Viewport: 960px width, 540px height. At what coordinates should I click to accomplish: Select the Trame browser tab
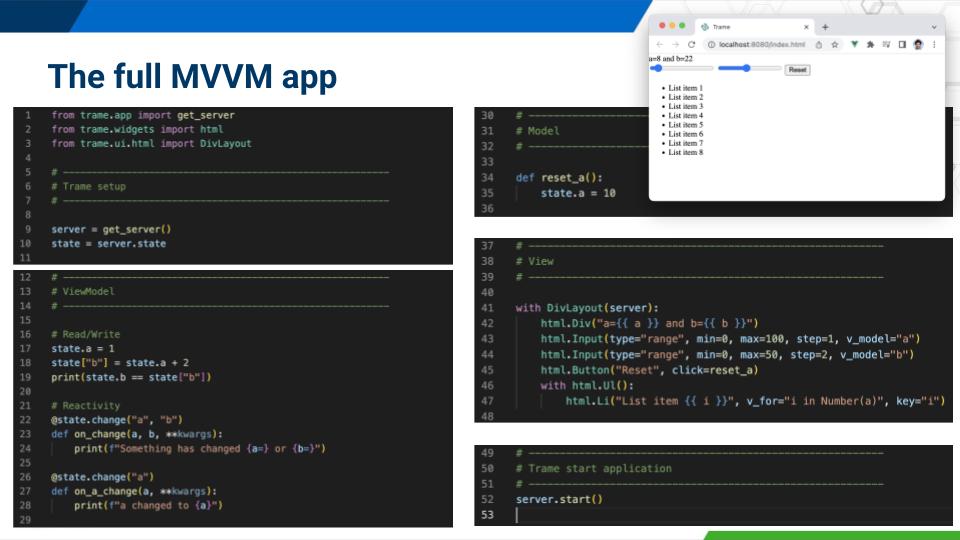point(754,27)
